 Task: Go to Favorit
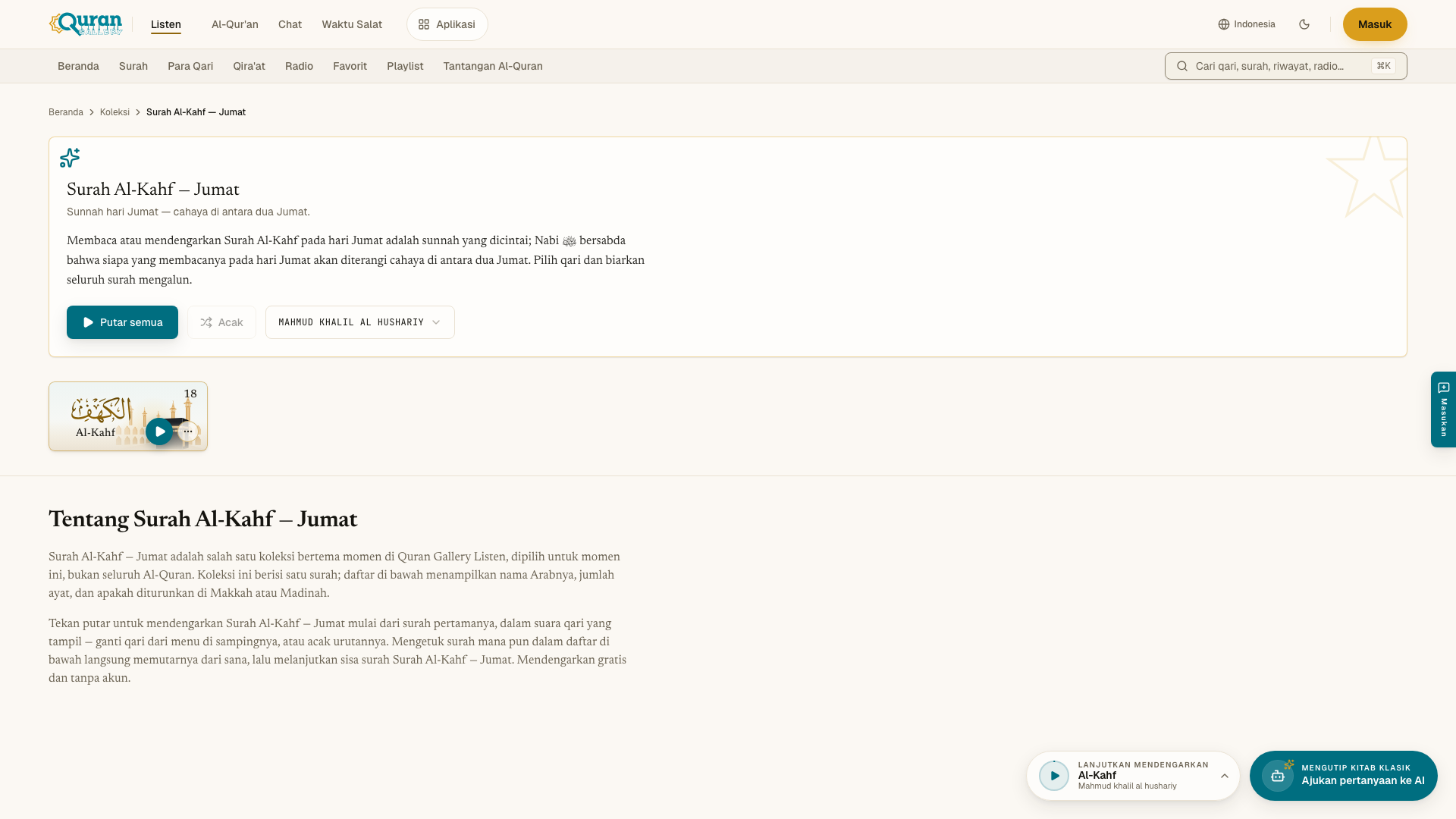pyautogui.click(x=350, y=66)
